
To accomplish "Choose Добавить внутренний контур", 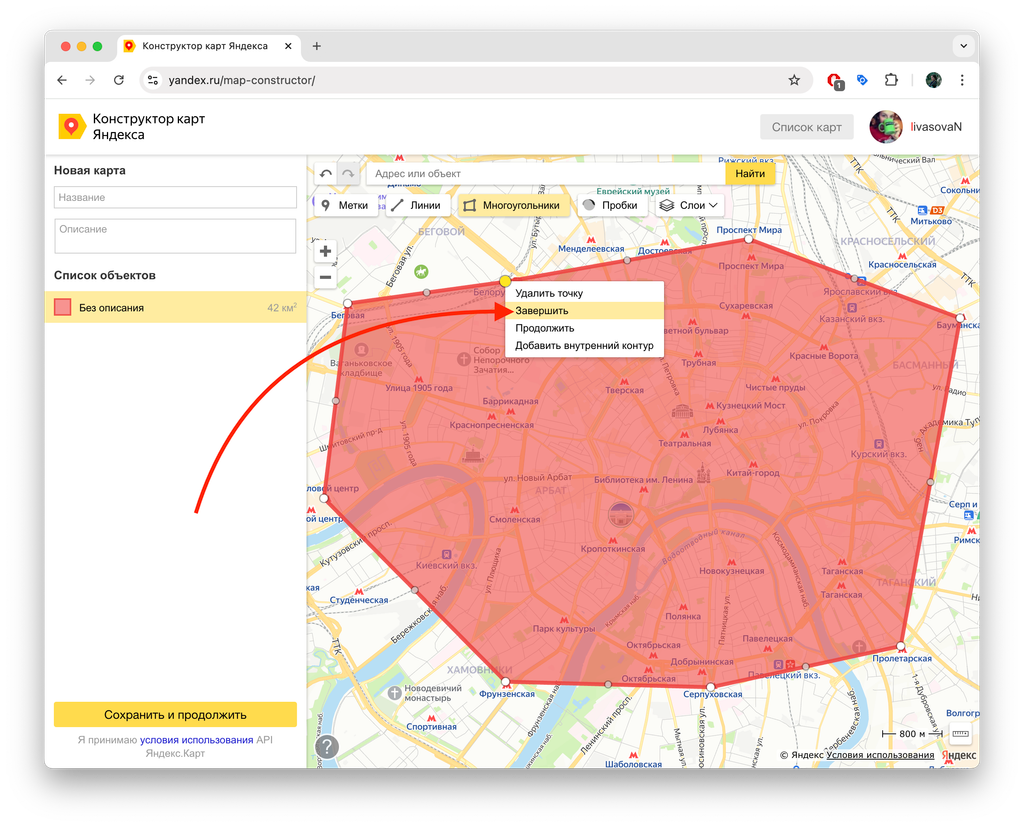I will pyautogui.click(x=584, y=346).
